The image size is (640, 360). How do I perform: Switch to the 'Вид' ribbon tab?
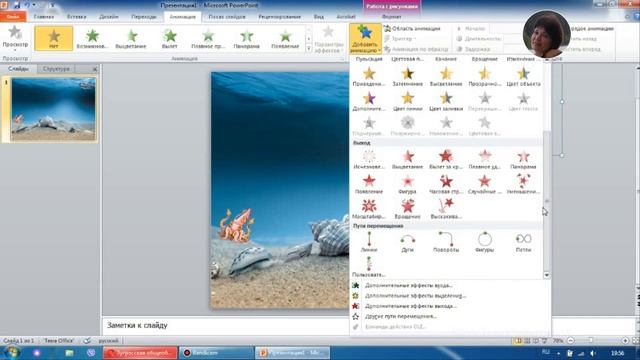tap(319, 17)
